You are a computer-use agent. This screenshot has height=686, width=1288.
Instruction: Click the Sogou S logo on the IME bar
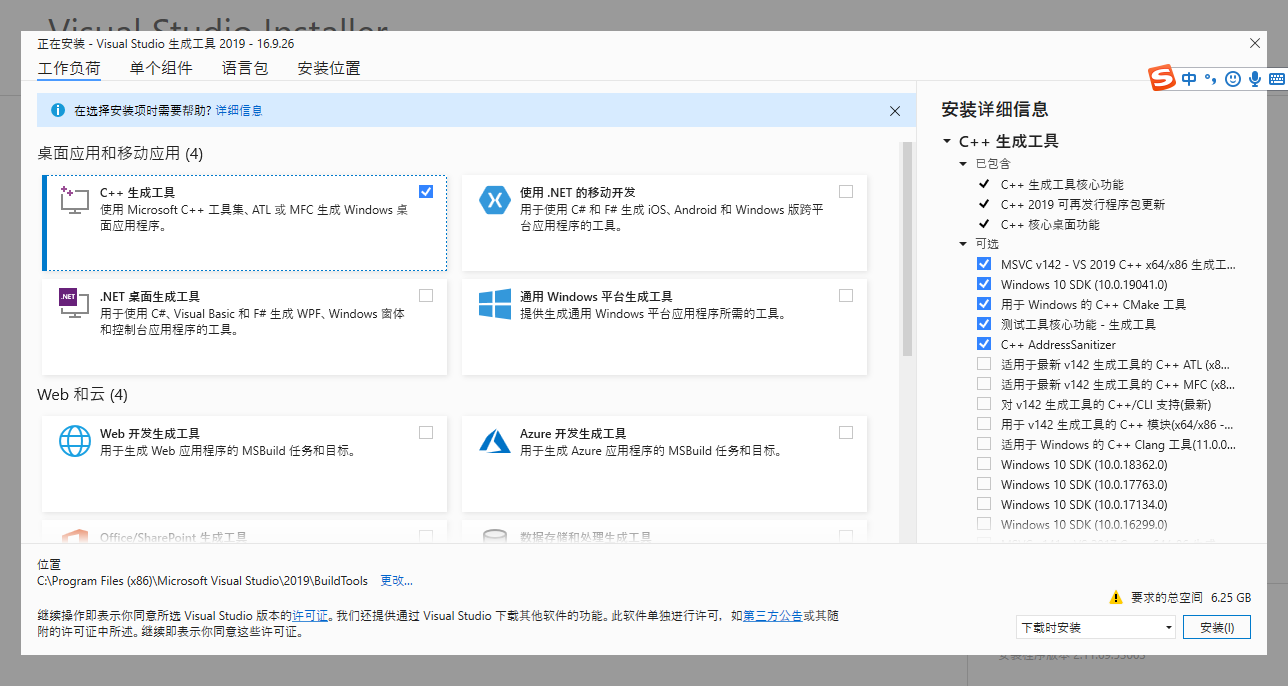pos(1161,78)
